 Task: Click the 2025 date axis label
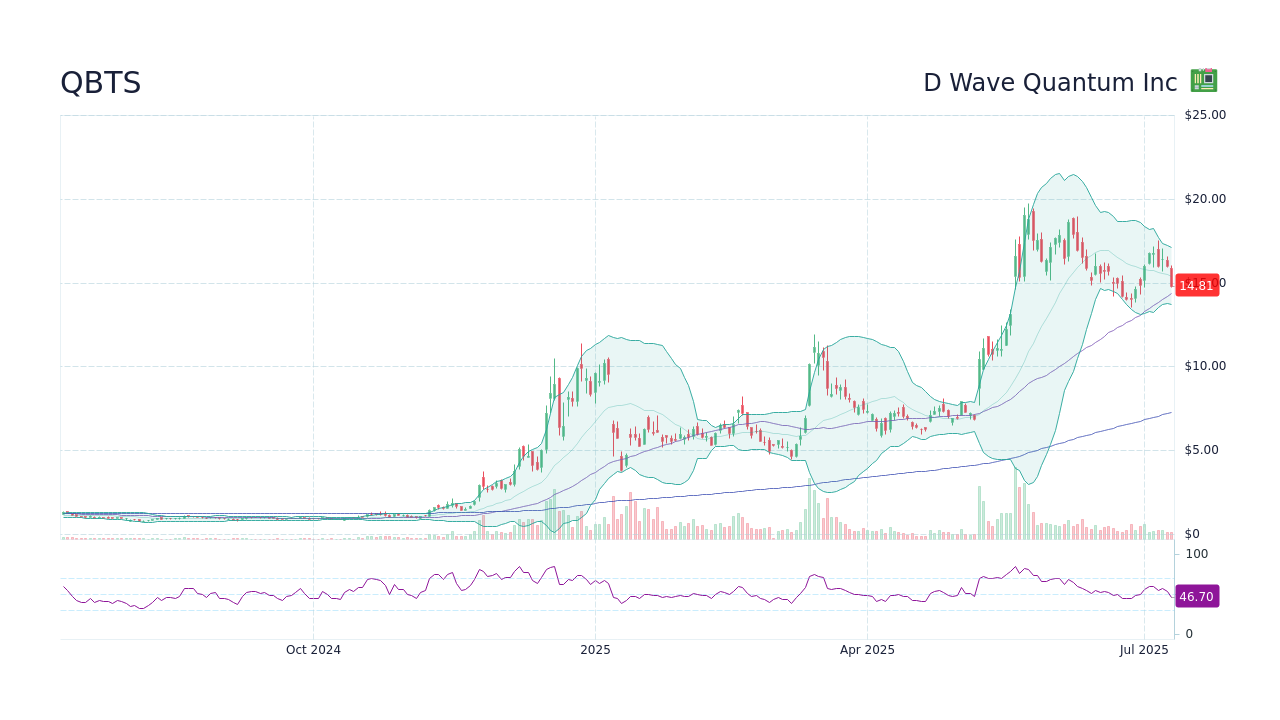[595, 650]
